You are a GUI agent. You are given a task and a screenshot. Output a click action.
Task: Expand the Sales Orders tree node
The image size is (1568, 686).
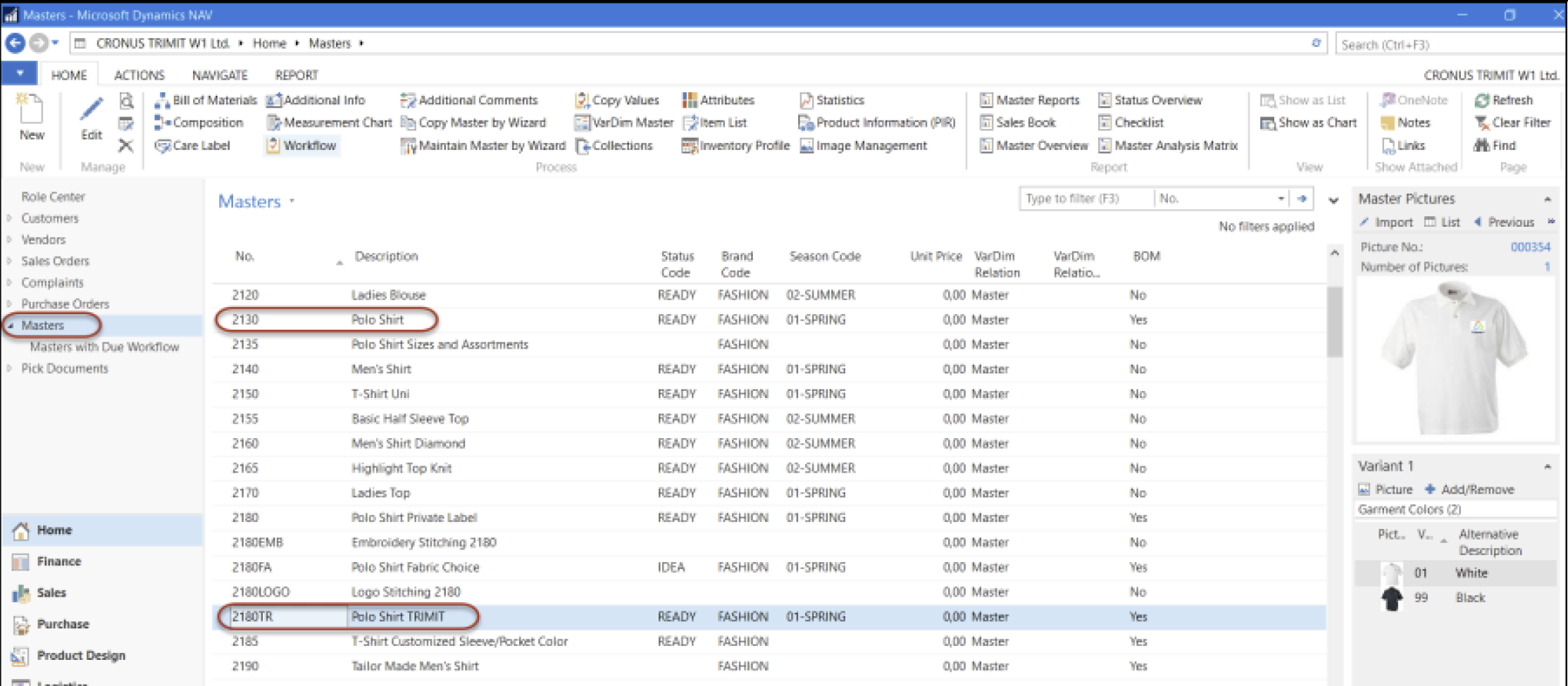tap(9, 261)
